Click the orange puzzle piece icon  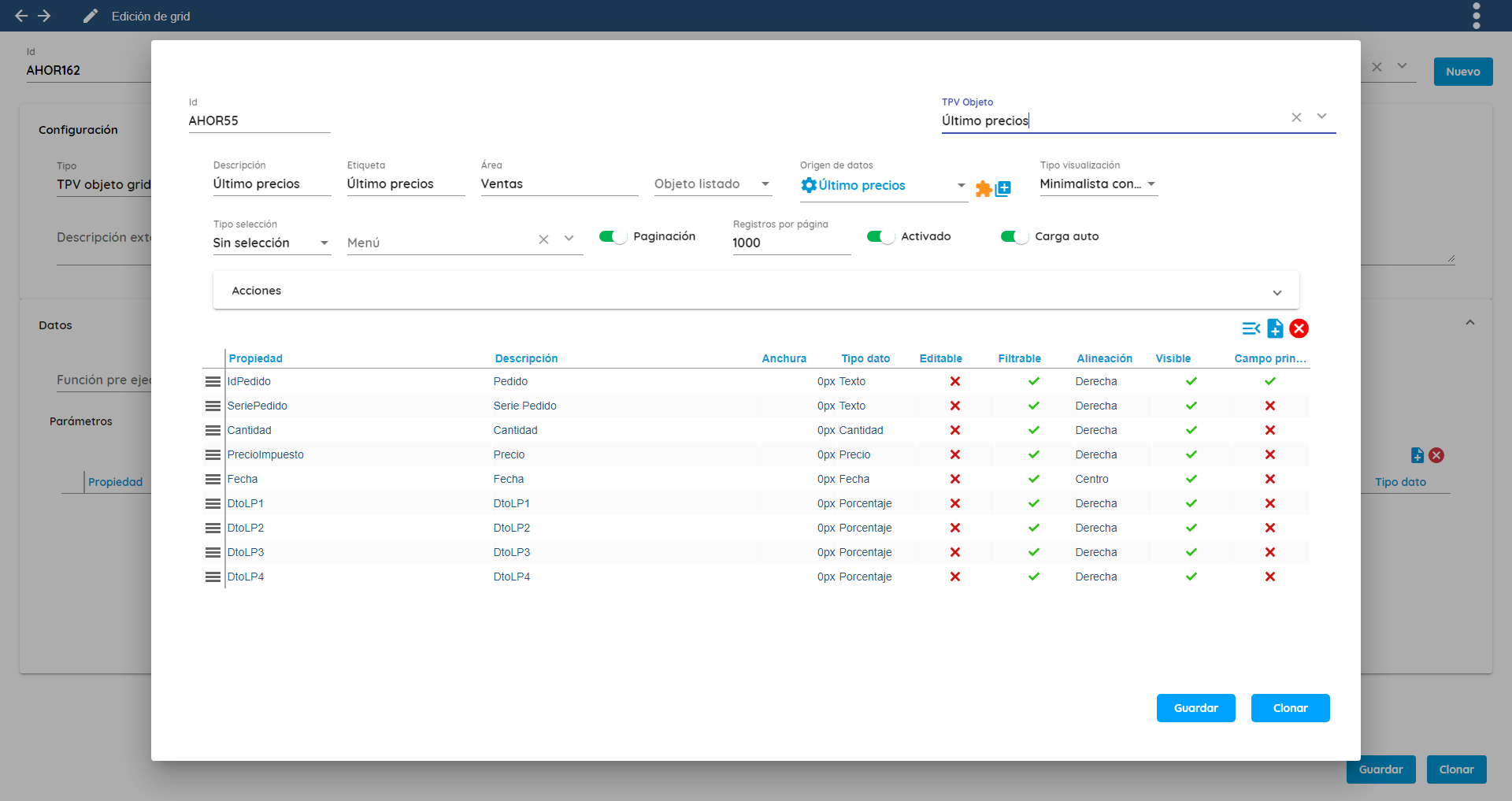[x=984, y=189]
